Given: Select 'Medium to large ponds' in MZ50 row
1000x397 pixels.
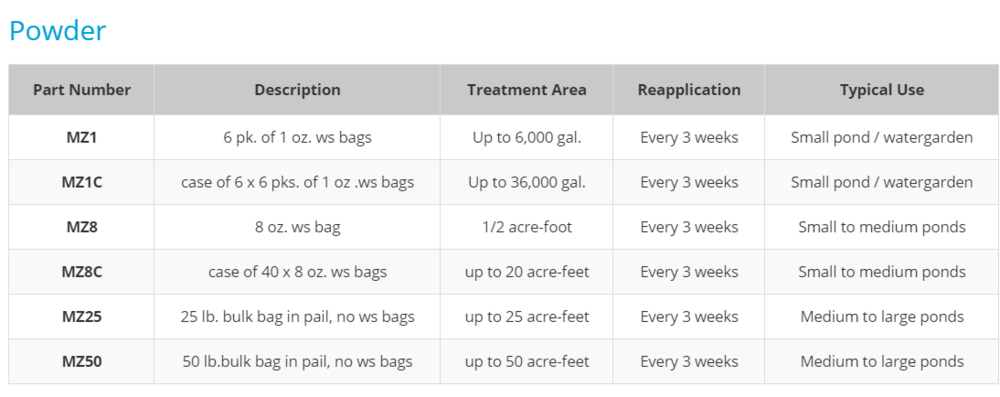Looking at the screenshot, I should [x=882, y=361].
